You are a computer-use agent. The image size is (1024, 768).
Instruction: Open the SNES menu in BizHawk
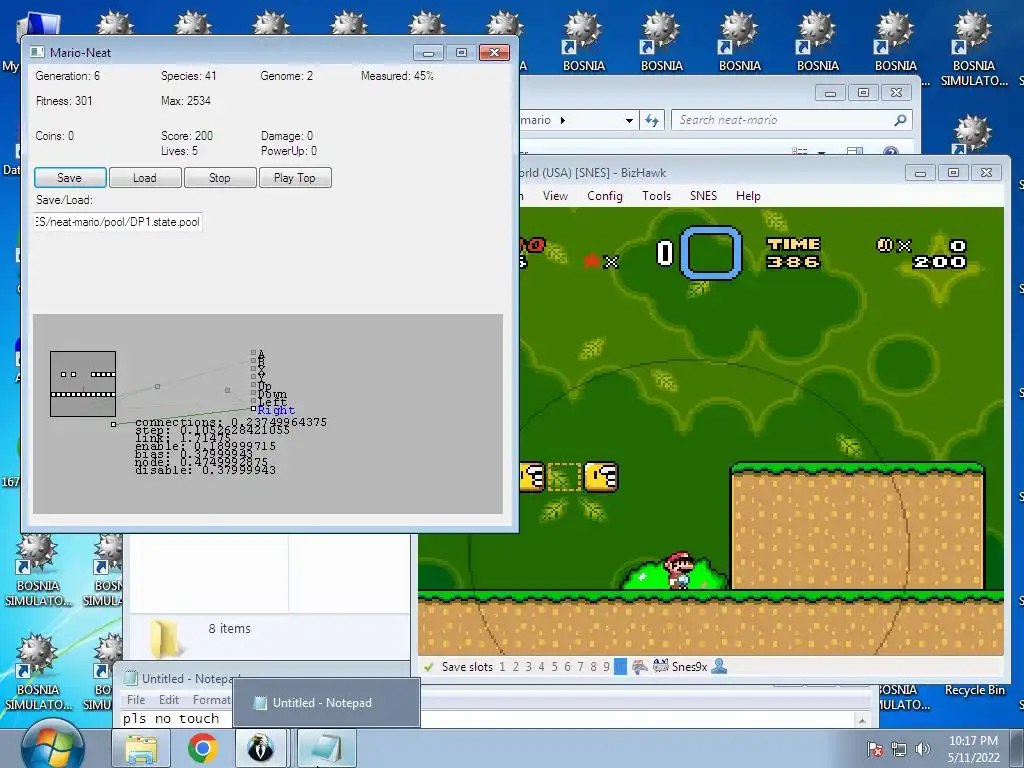703,196
